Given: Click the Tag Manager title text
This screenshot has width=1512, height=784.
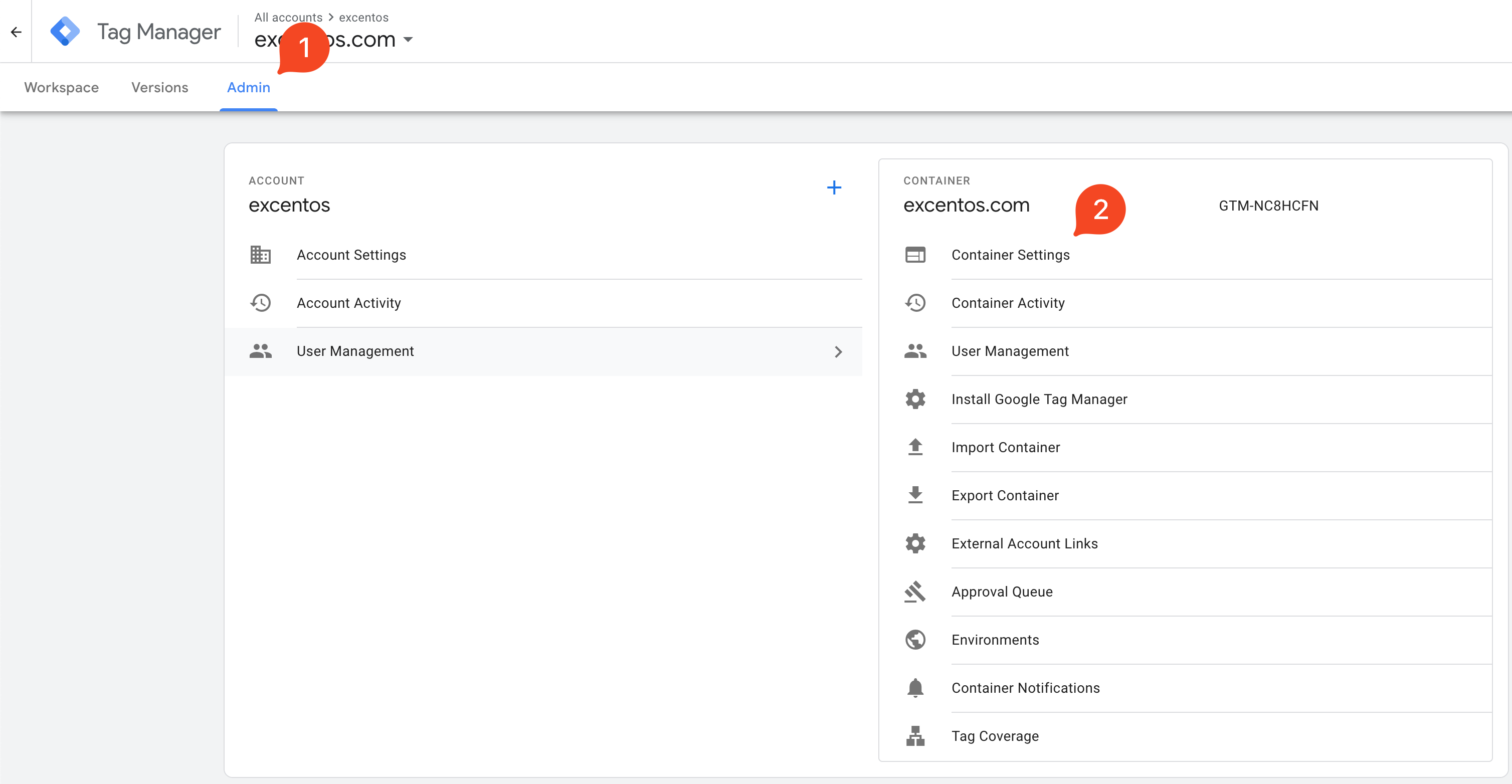Looking at the screenshot, I should pyautogui.click(x=159, y=32).
